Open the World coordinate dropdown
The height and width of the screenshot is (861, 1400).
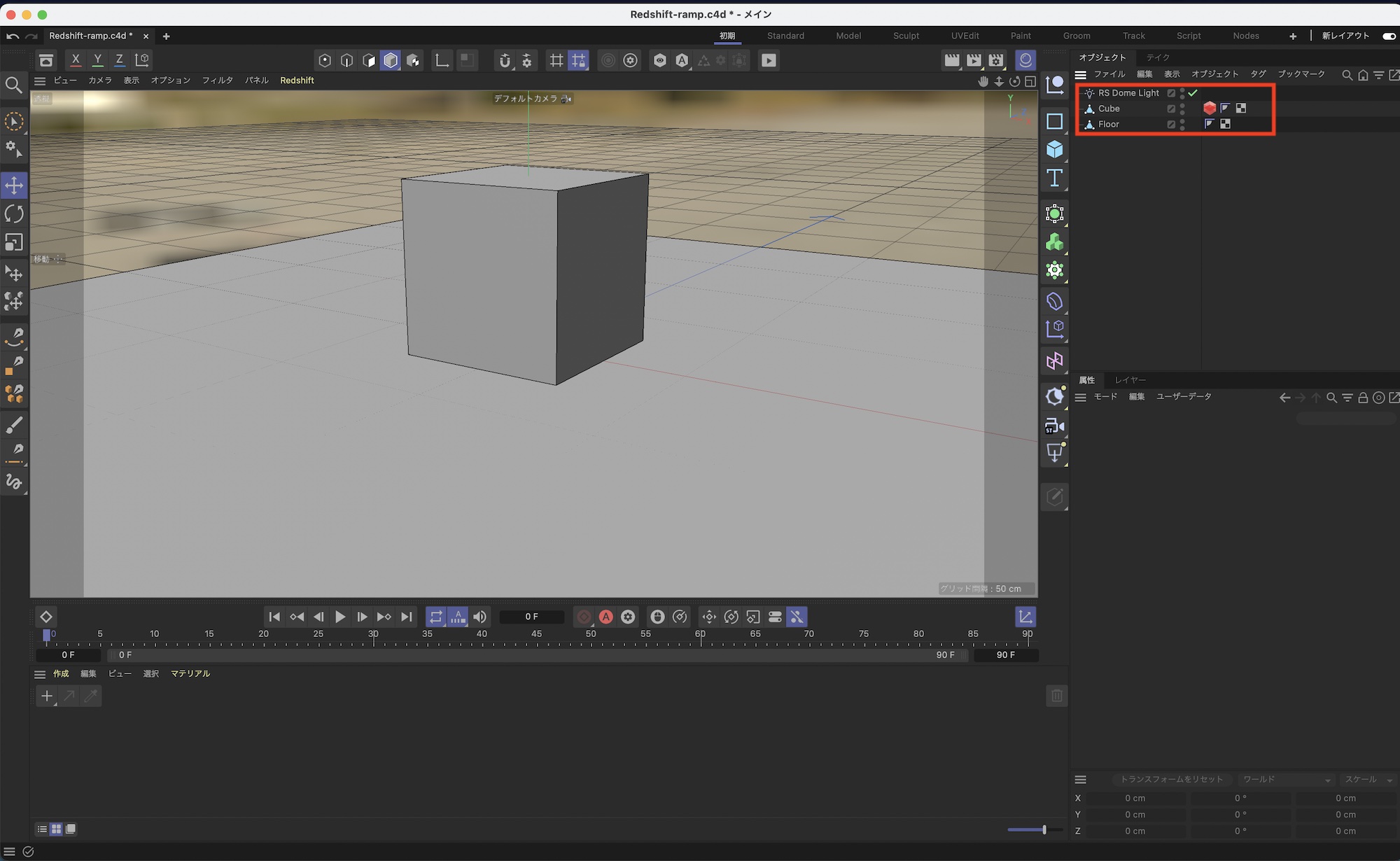(1285, 779)
